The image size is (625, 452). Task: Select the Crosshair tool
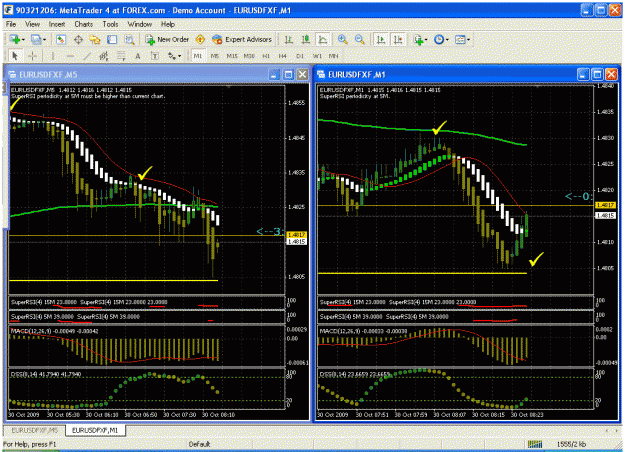tap(32, 56)
